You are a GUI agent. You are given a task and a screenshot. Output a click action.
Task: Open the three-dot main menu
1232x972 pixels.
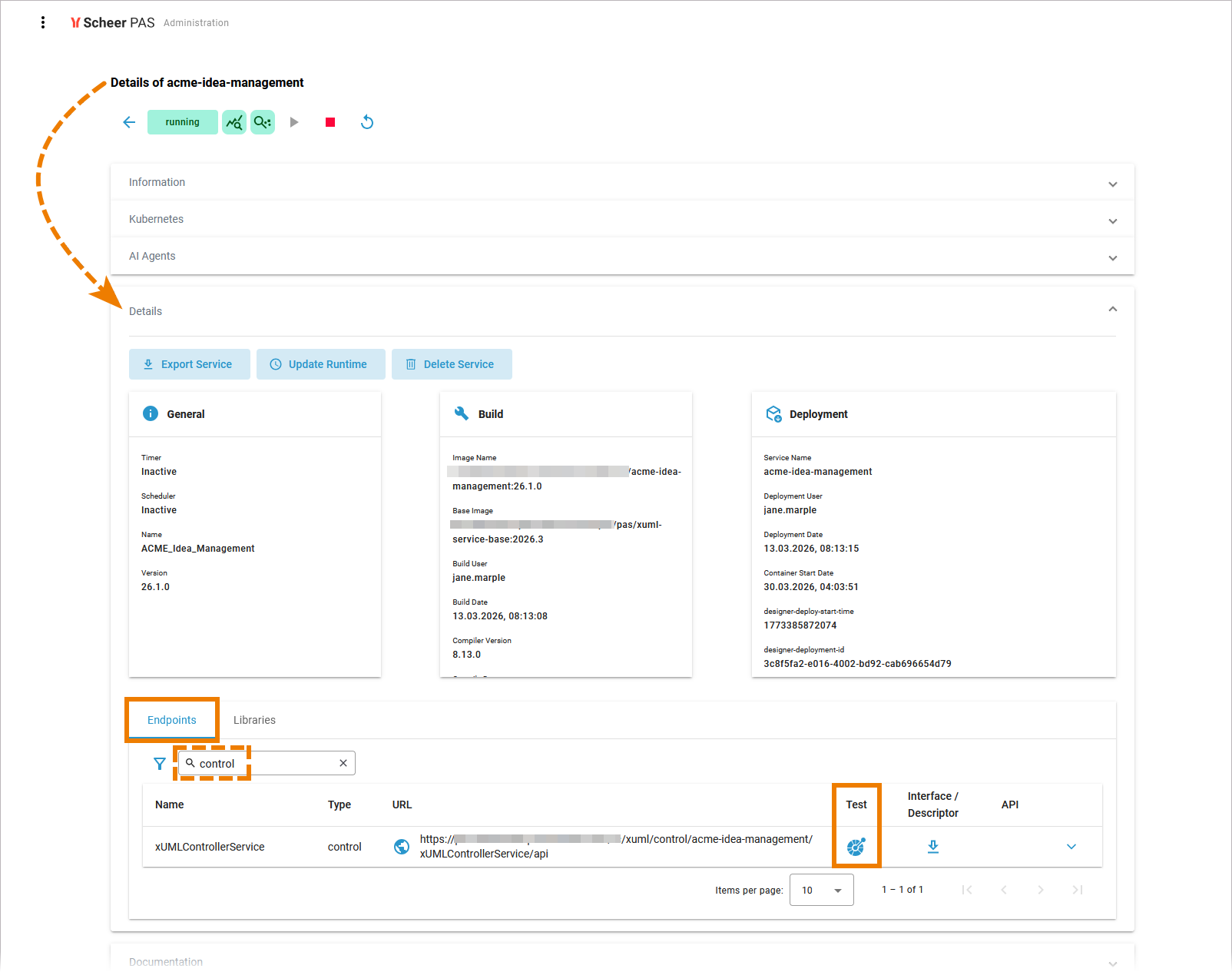point(43,23)
